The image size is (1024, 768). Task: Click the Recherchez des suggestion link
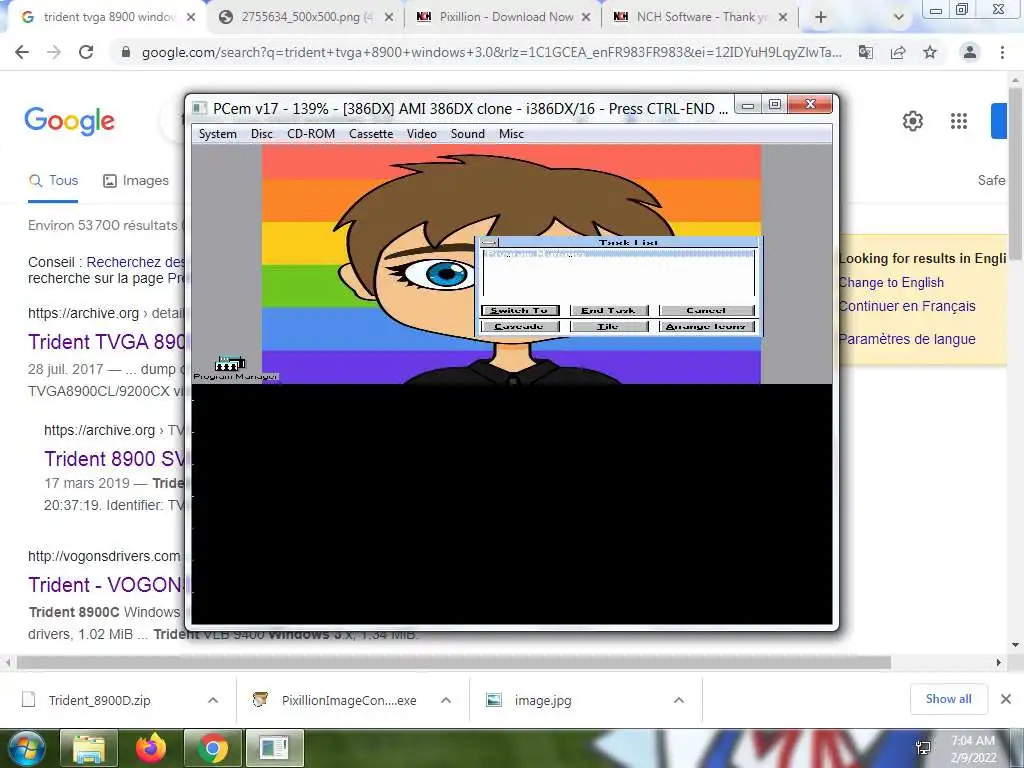[136, 263]
